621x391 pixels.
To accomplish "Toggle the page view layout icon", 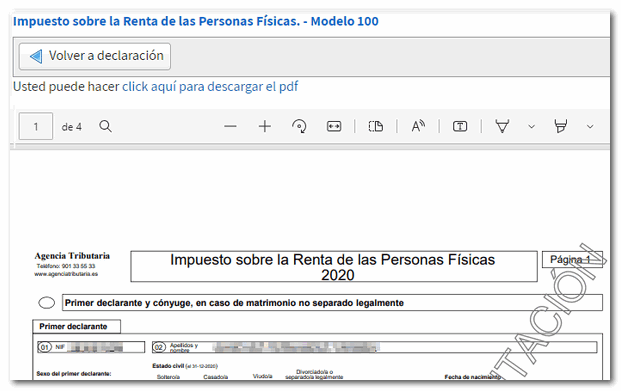I will [375, 126].
